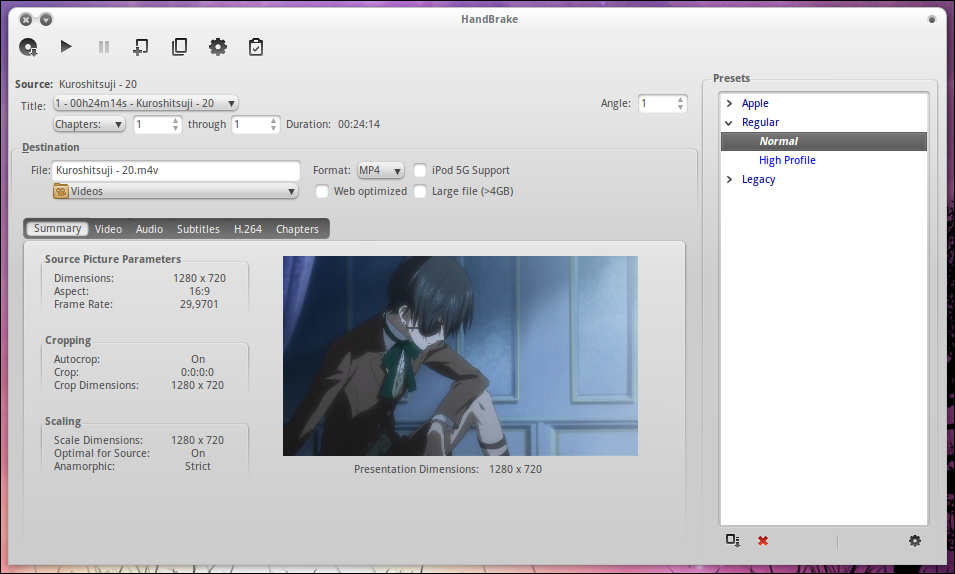955x574 pixels.
Task: Click the Legacy preset category label
Action: pos(758,180)
